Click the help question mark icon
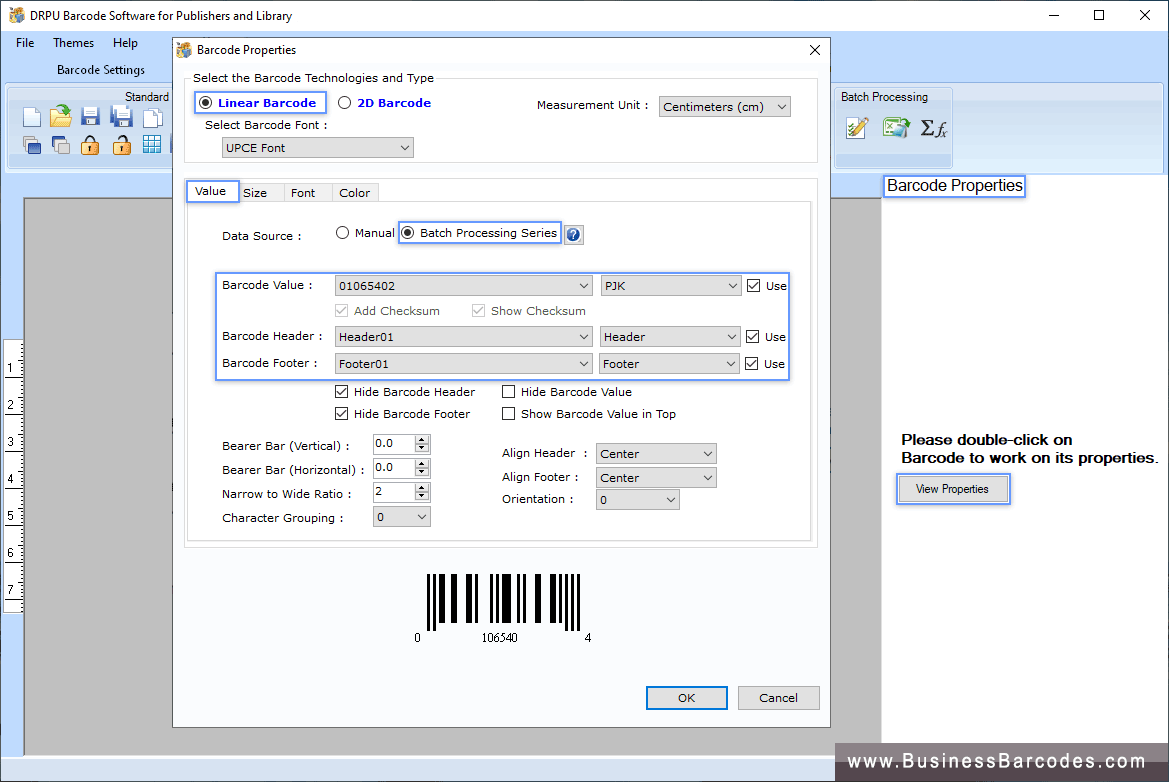 573,234
